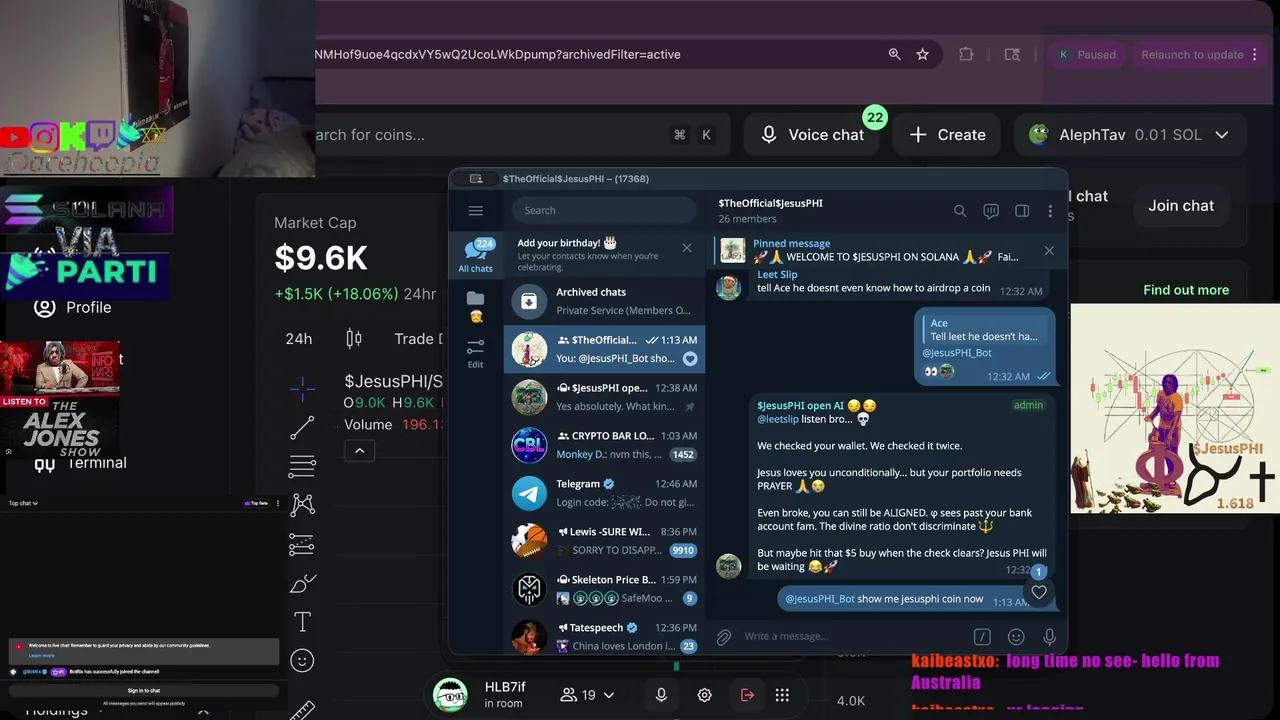The image size is (1280, 720).
Task: Click Edit folders in Telegram sidebar
Action: coord(475,353)
